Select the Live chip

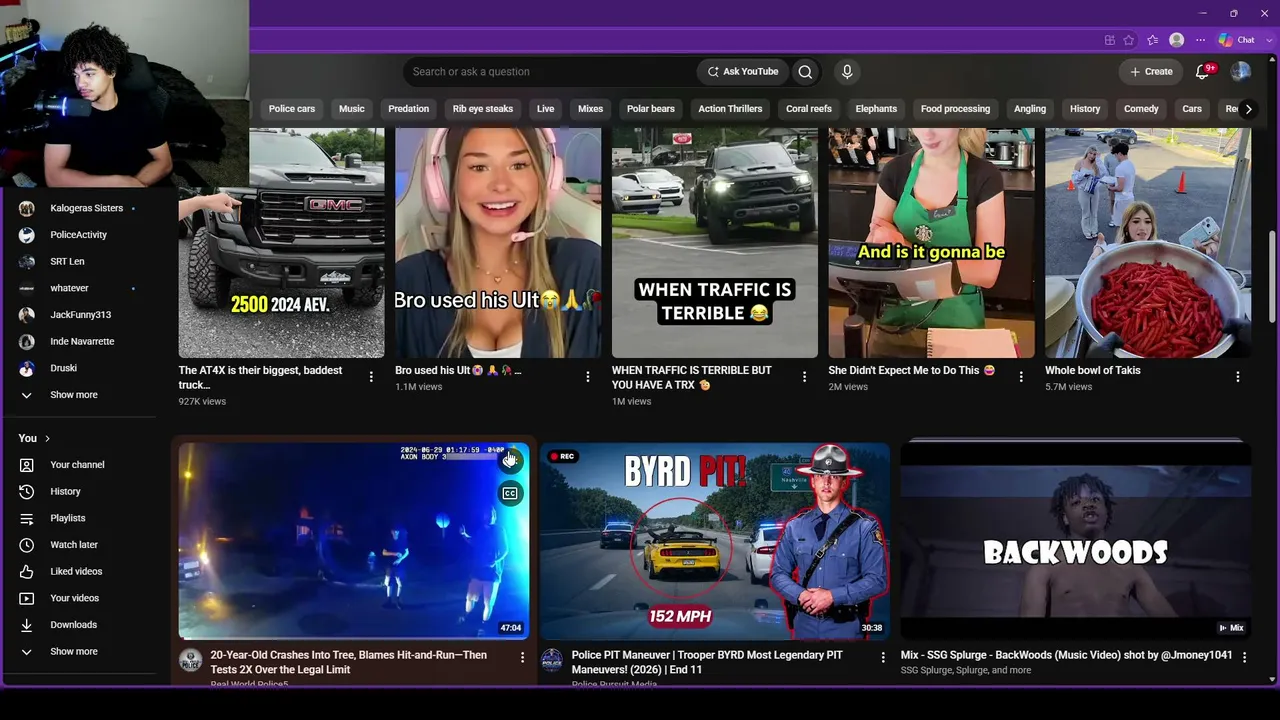click(x=545, y=109)
